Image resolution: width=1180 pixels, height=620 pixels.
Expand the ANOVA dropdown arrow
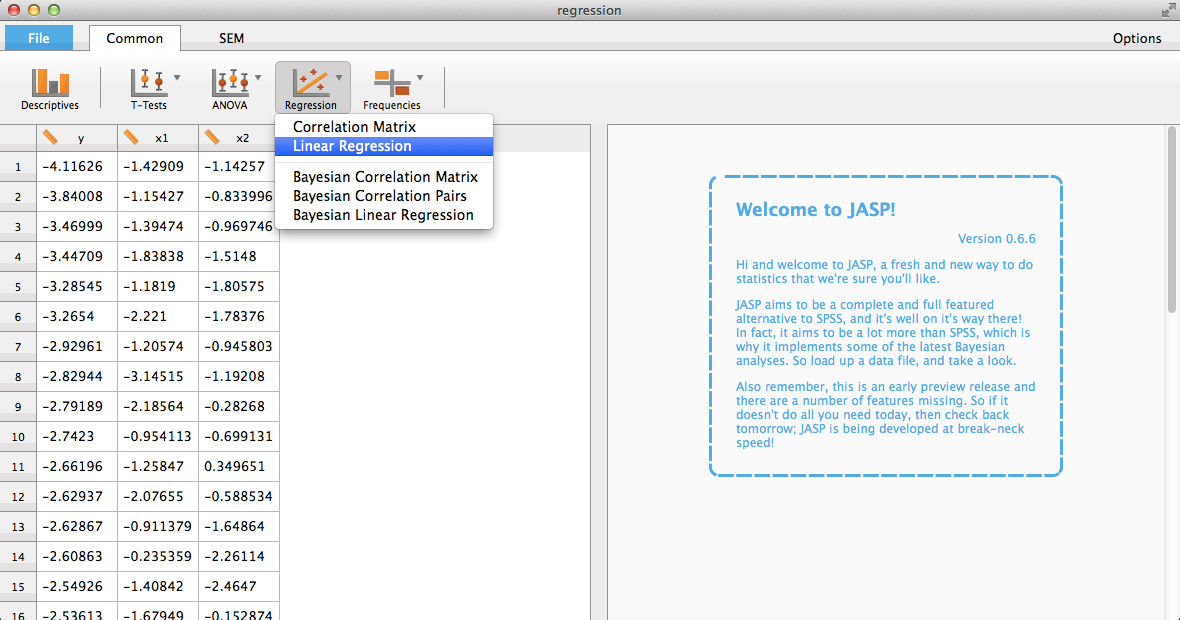click(258, 78)
